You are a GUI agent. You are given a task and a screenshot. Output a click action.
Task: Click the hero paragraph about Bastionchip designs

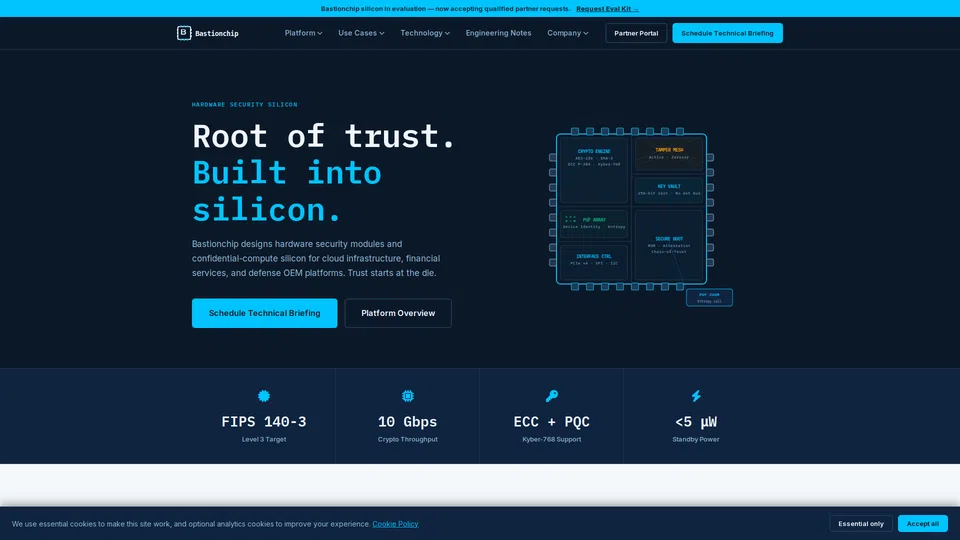pos(316,258)
